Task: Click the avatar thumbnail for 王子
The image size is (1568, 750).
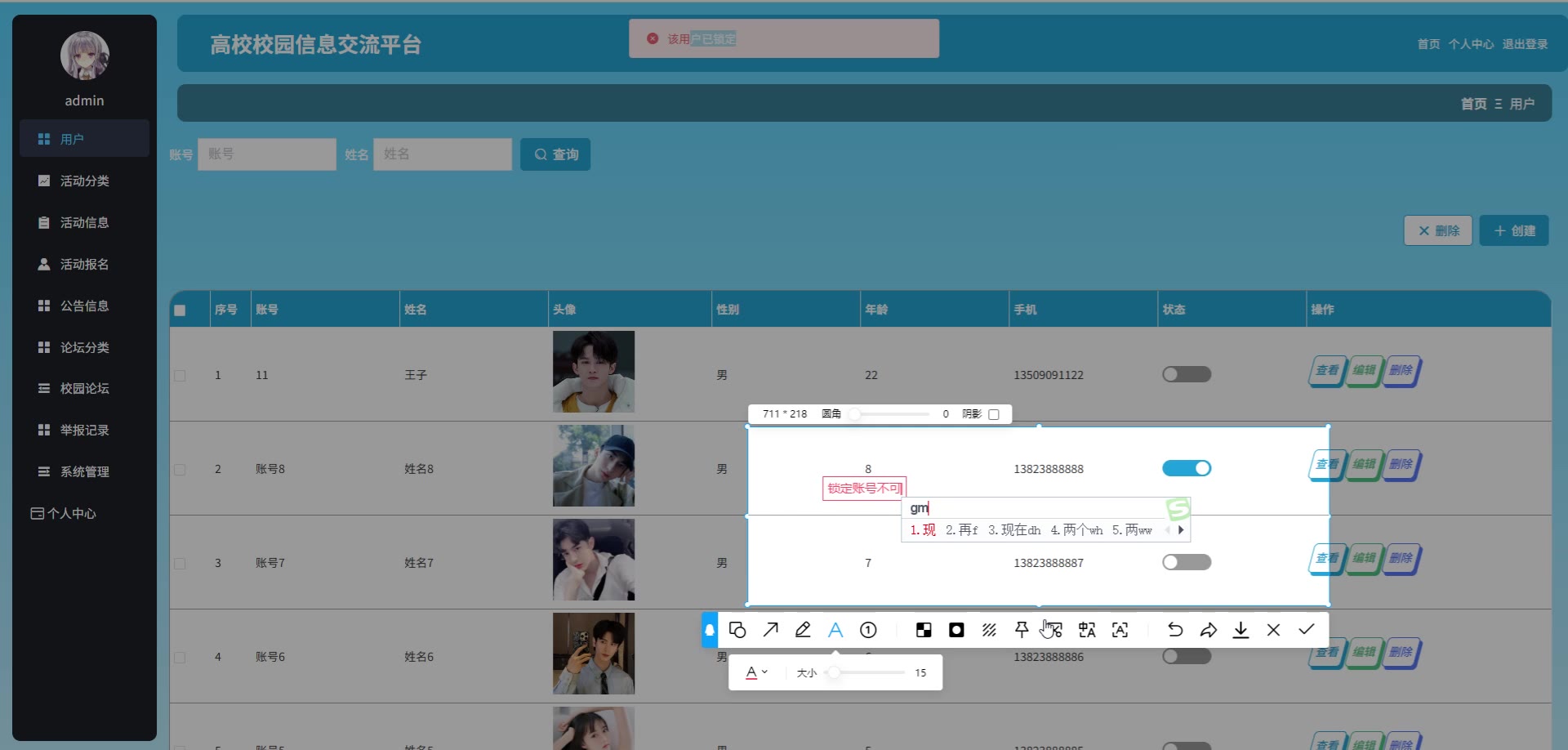Action: pyautogui.click(x=594, y=372)
